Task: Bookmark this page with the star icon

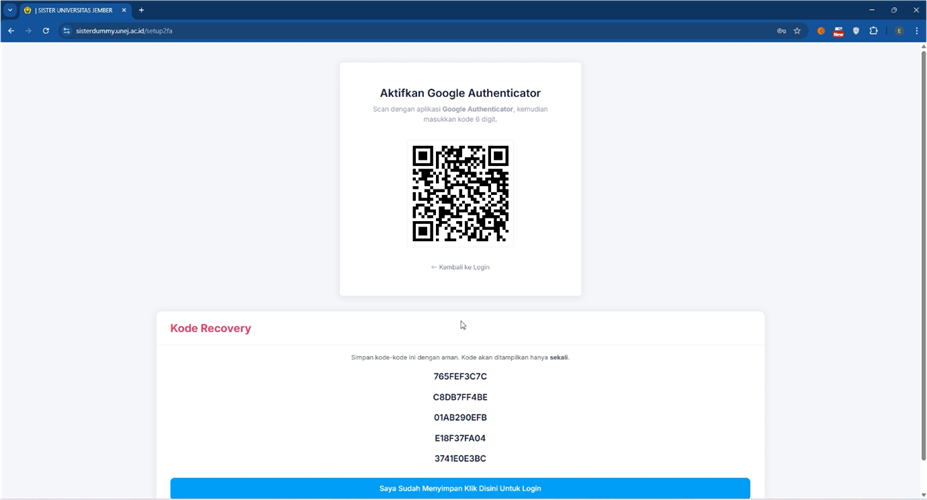Action: (x=797, y=31)
